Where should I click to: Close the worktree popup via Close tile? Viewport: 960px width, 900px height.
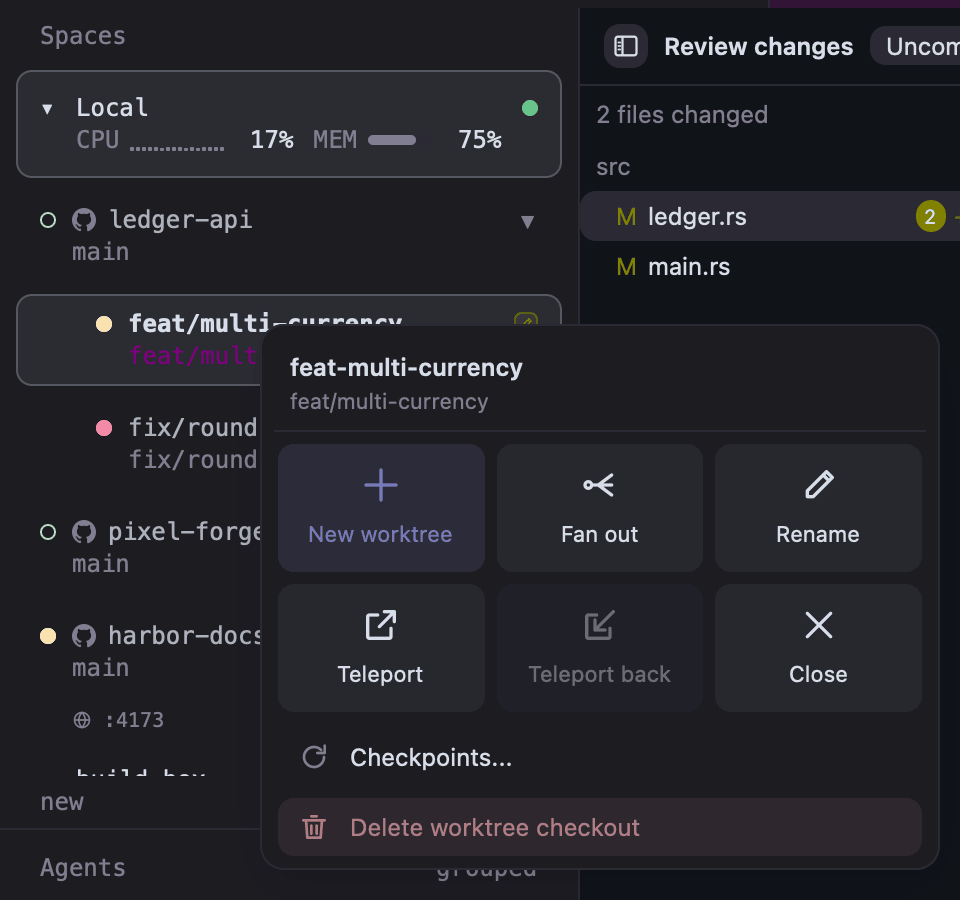(819, 648)
